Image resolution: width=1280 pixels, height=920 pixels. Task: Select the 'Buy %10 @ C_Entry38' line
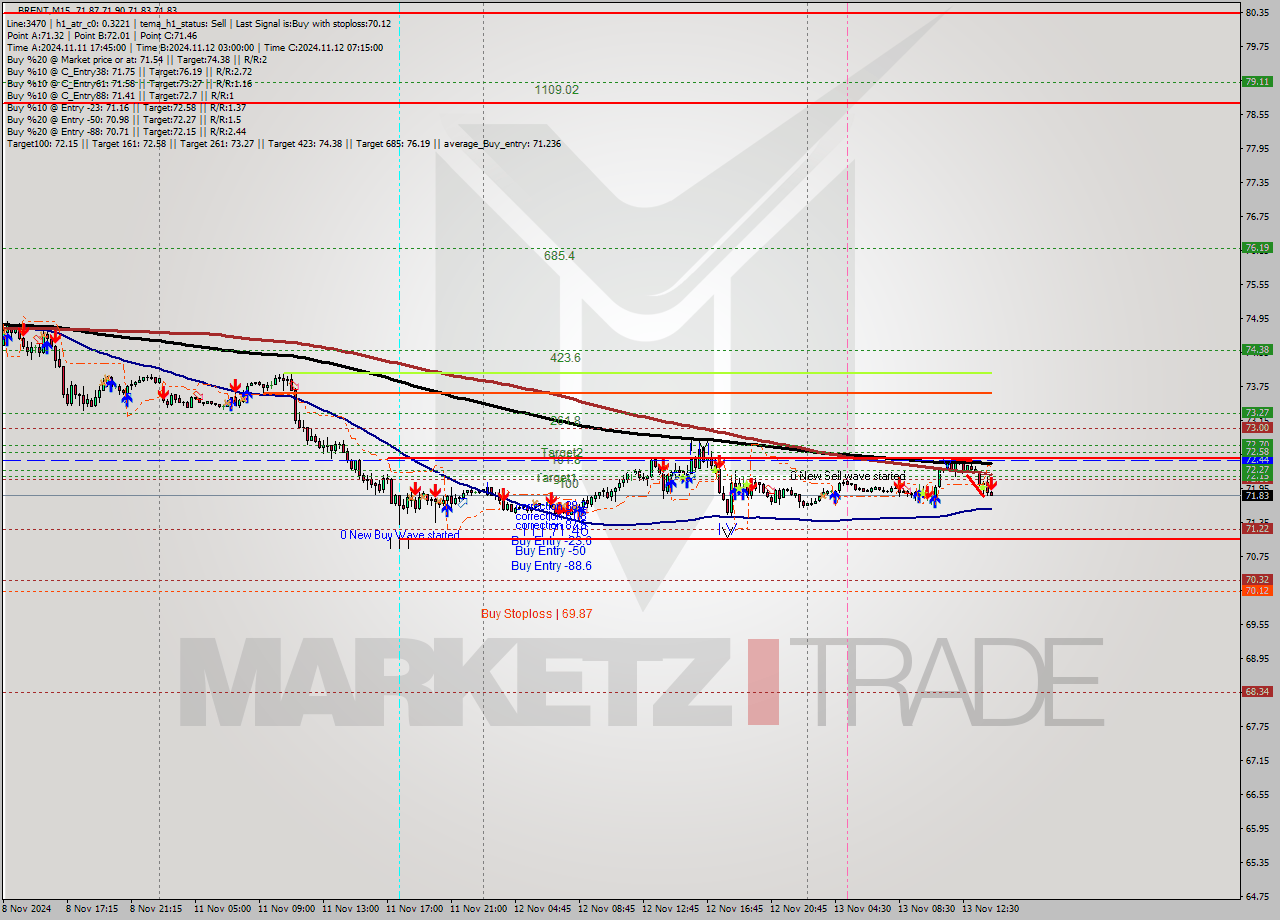tap(129, 71)
